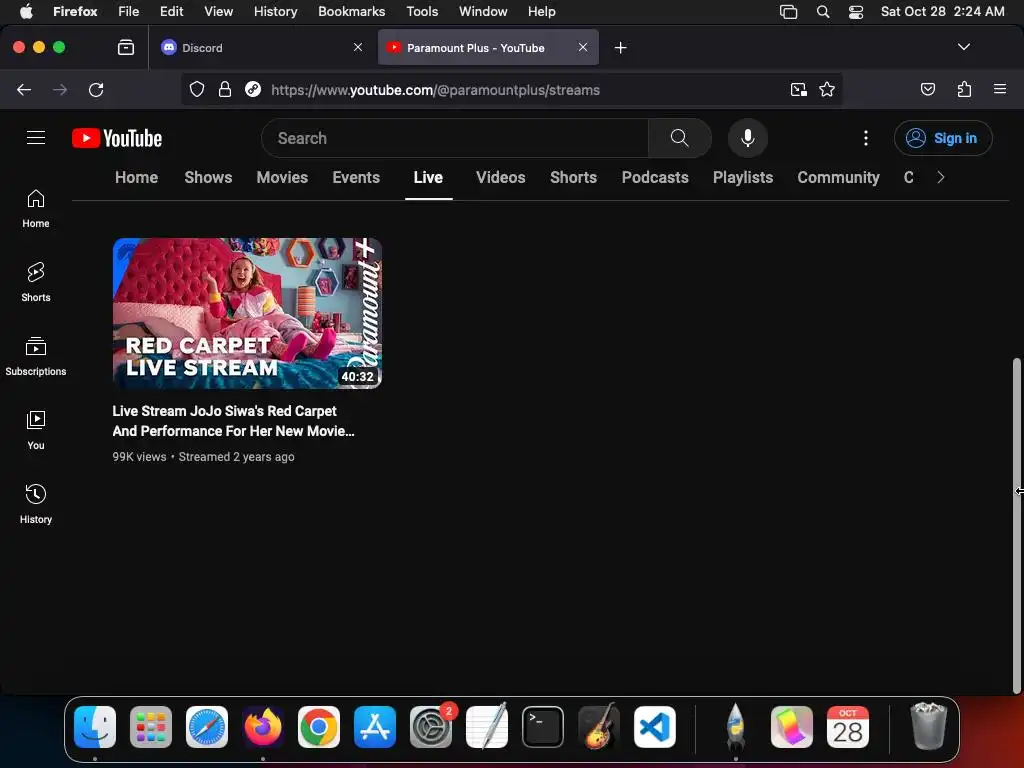Open GarageBand from the dock
Image resolution: width=1024 pixels, height=768 pixels.
pyautogui.click(x=598, y=727)
